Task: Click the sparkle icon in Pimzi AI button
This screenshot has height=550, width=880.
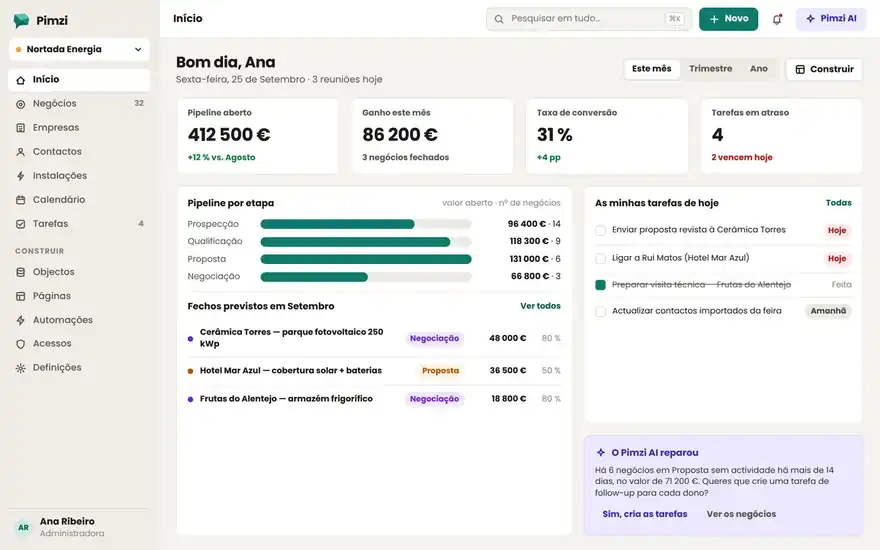Action: [x=810, y=19]
